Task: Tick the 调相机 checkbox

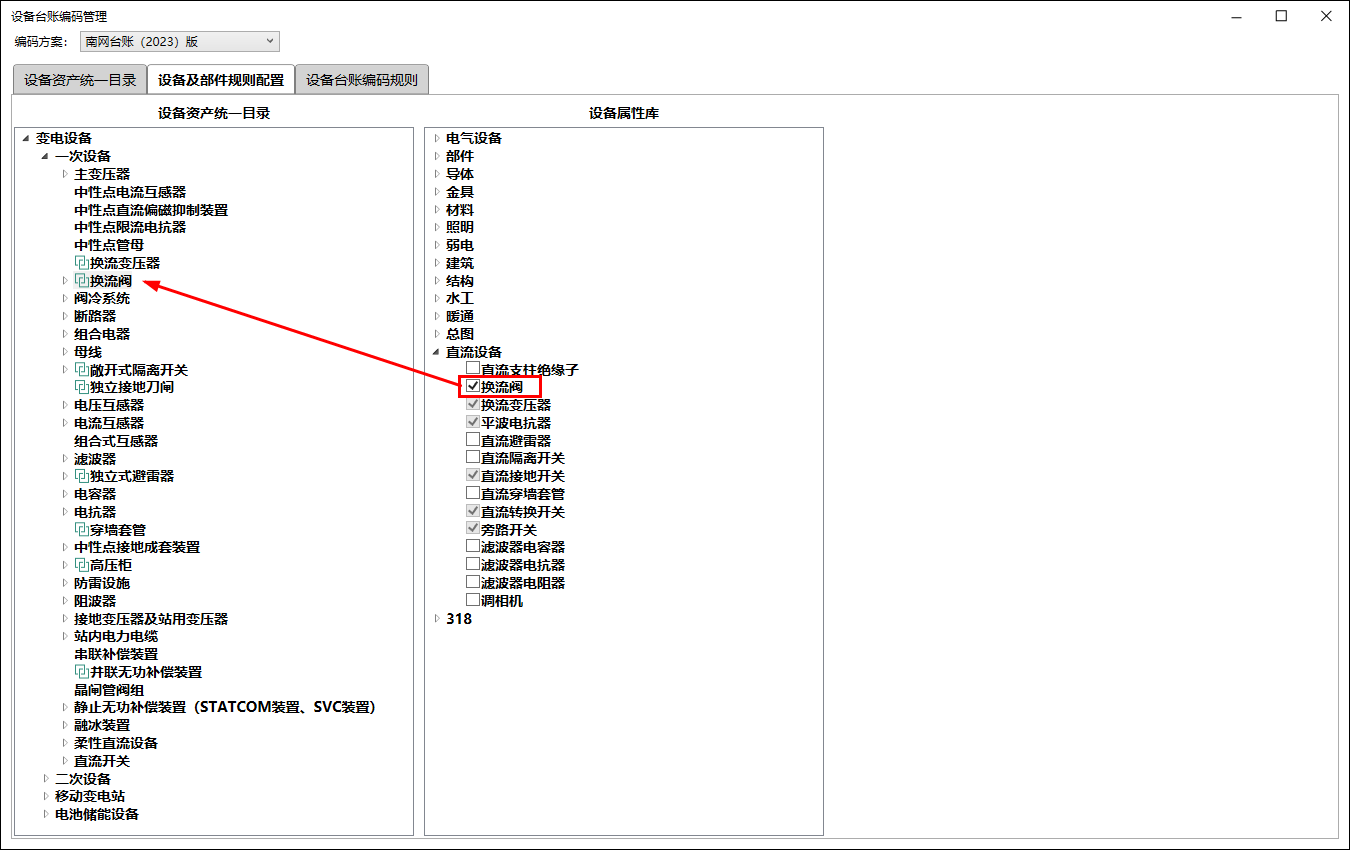Action: 473,600
